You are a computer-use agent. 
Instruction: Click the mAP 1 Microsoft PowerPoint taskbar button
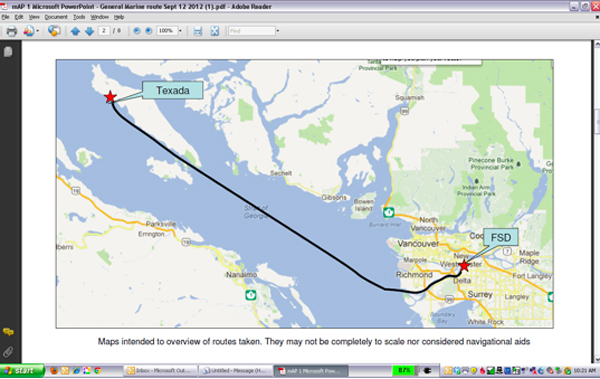311,371
